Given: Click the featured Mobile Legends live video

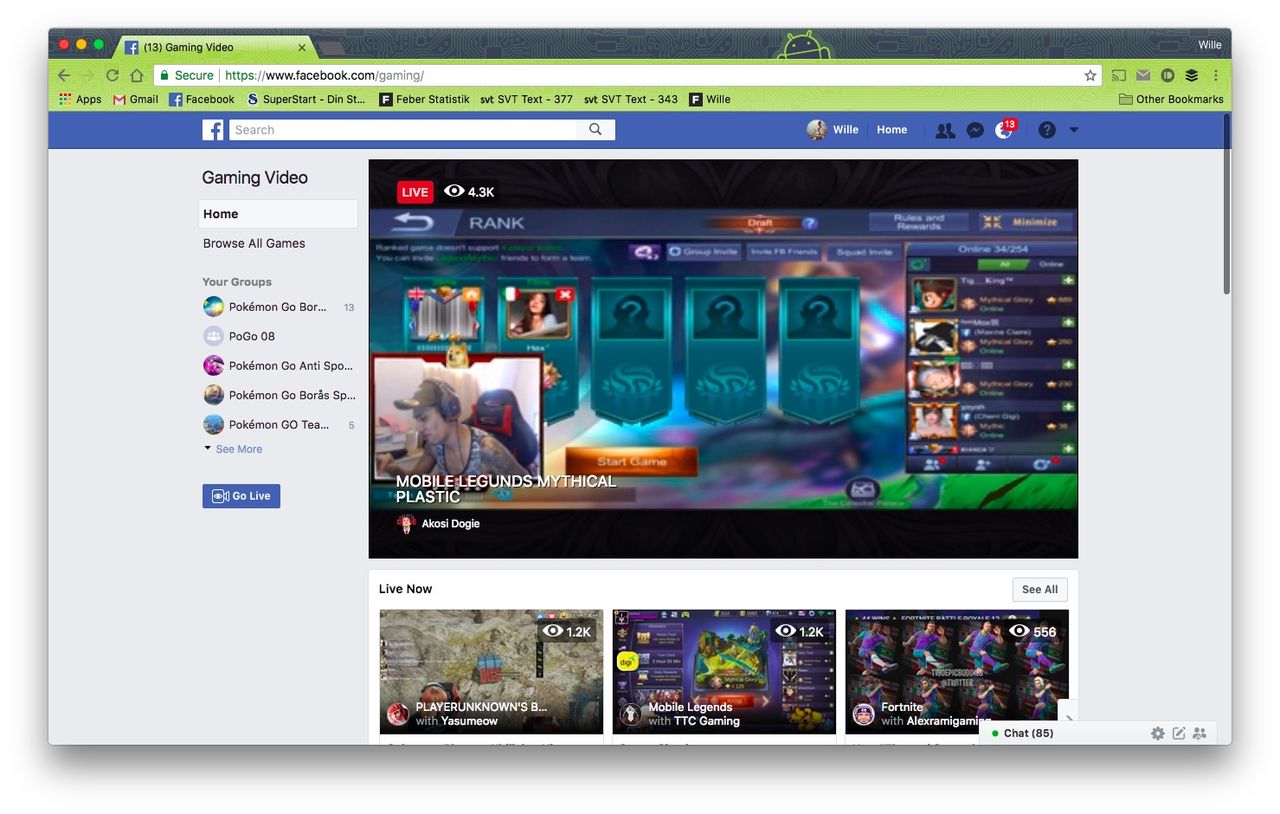Looking at the screenshot, I should point(723,359).
